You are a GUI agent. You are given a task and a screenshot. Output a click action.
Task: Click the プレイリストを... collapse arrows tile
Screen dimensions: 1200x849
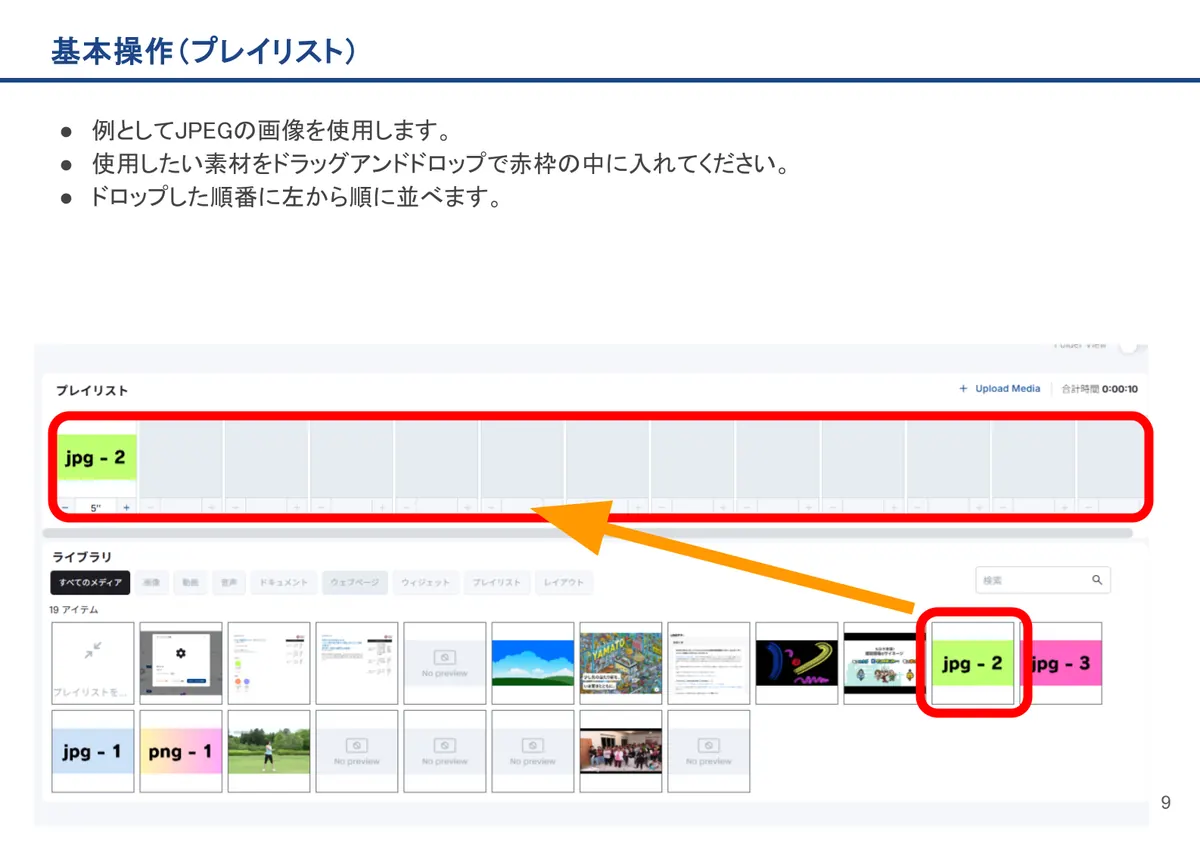pyautogui.click(x=92, y=661)
